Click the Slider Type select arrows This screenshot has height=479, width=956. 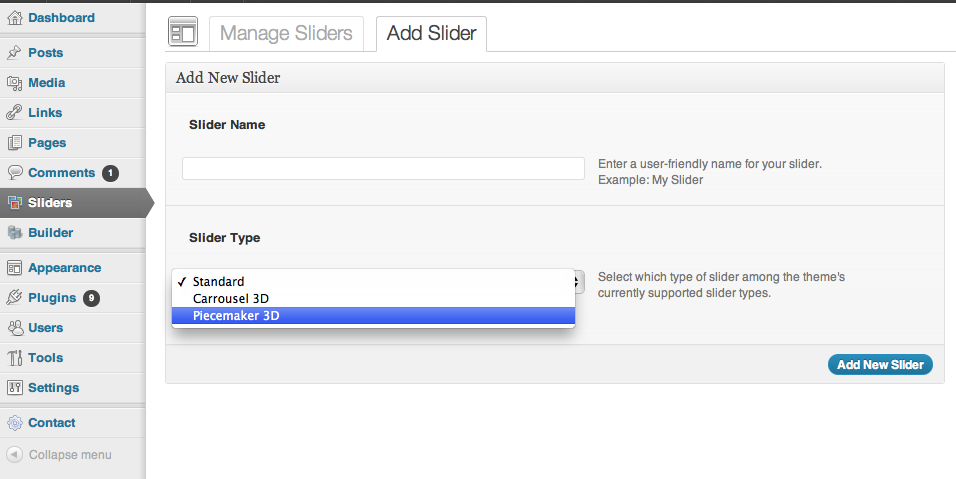click(x=578, y=282)
